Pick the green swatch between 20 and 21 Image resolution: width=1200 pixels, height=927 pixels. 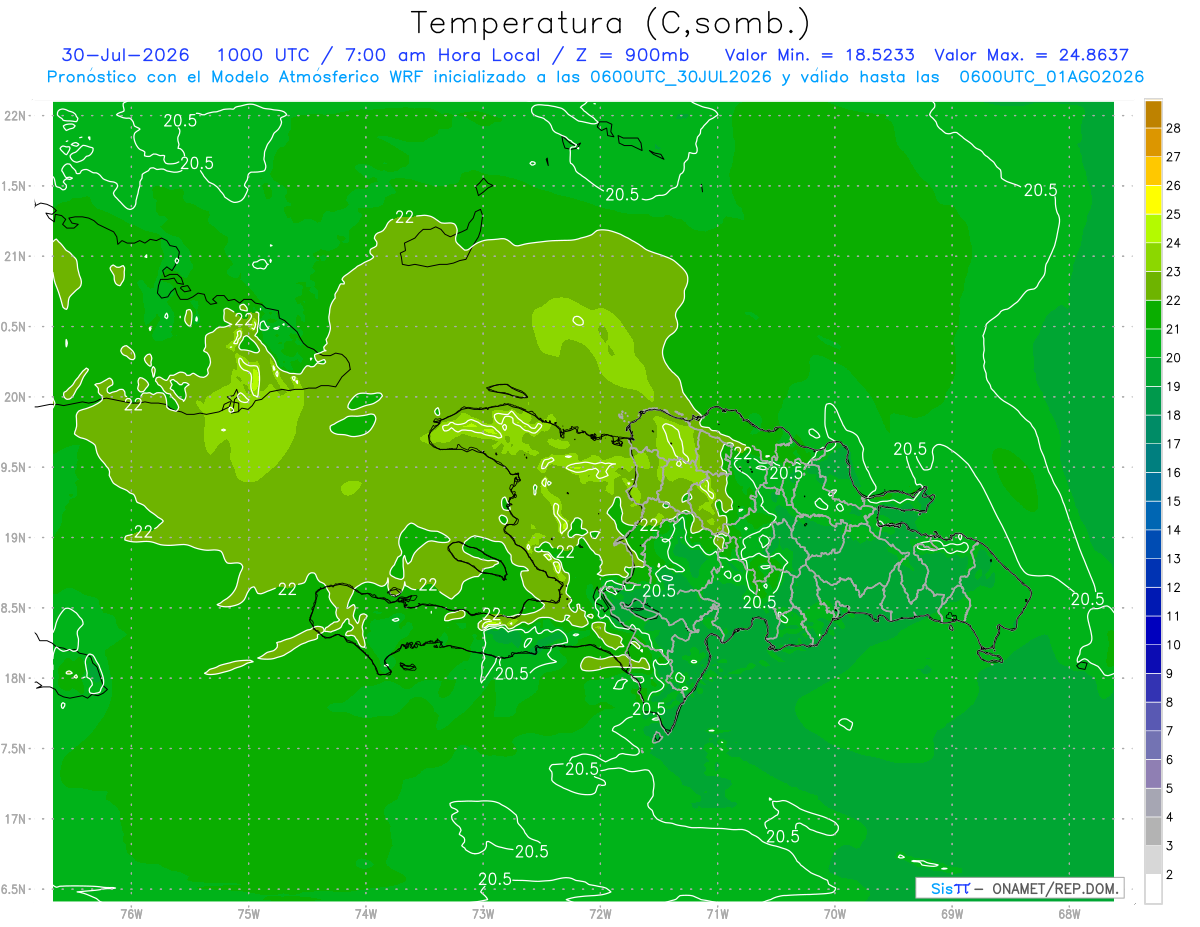coord(1153,343)
